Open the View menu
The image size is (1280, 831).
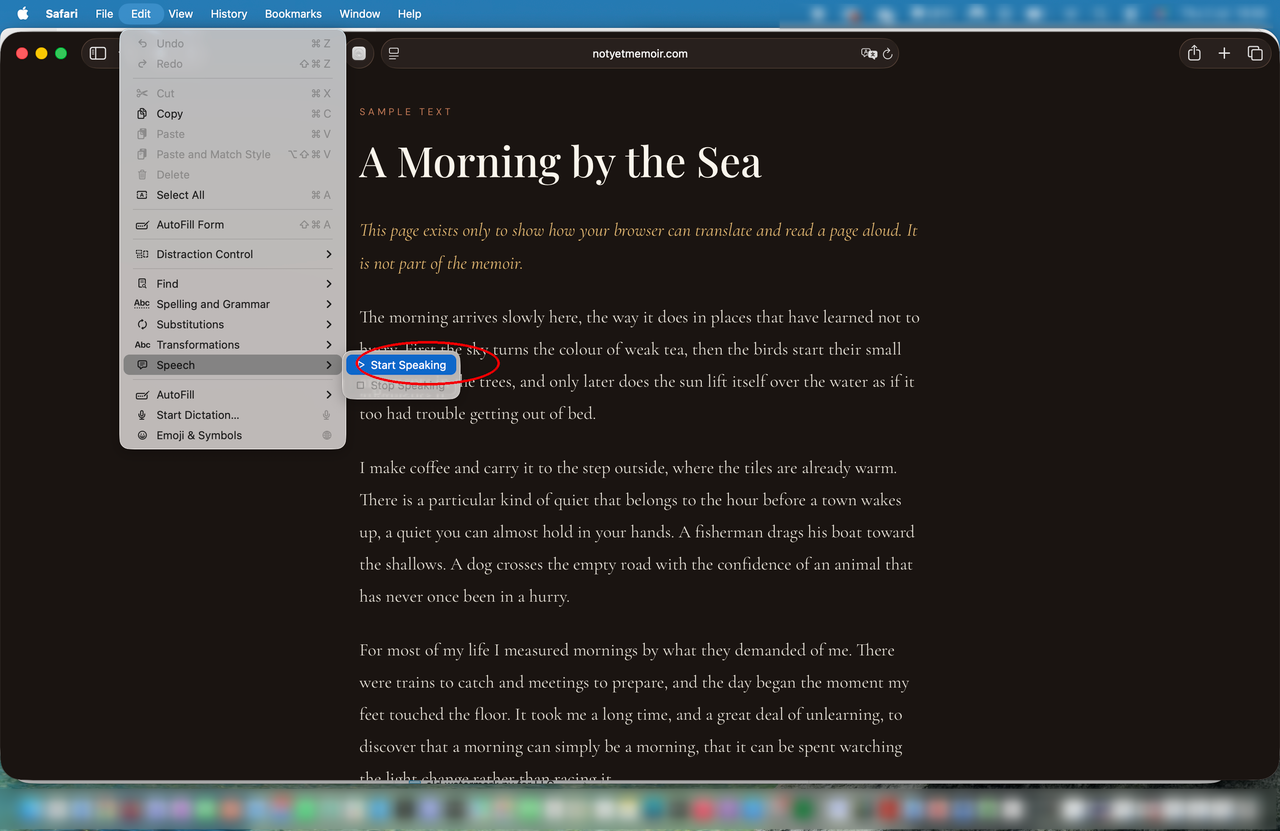tap(181, 14)
